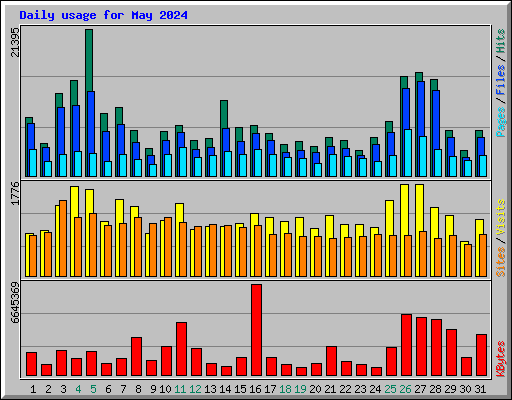Screen dimensions: 512x400
Task: Select green weekend day label 26
Action: pos(405,389)
